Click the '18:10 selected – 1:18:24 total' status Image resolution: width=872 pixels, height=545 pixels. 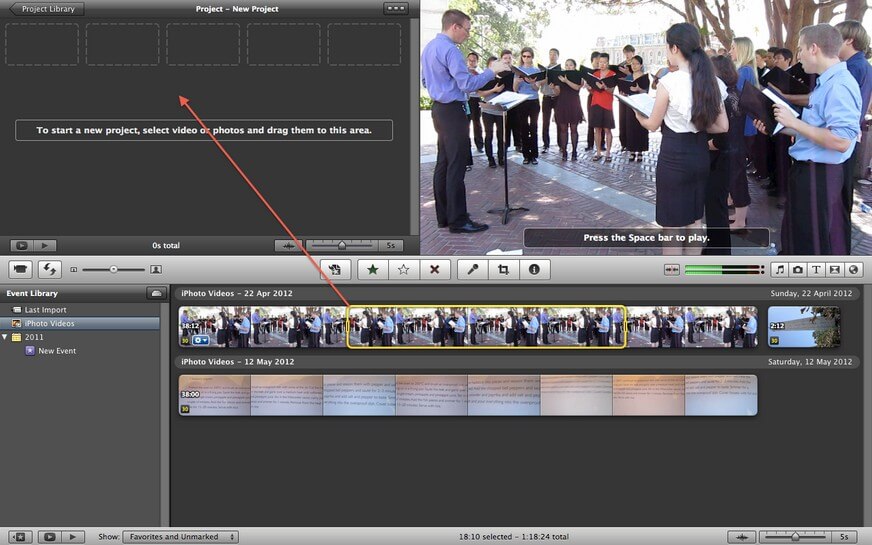click(x=513, y=537)
